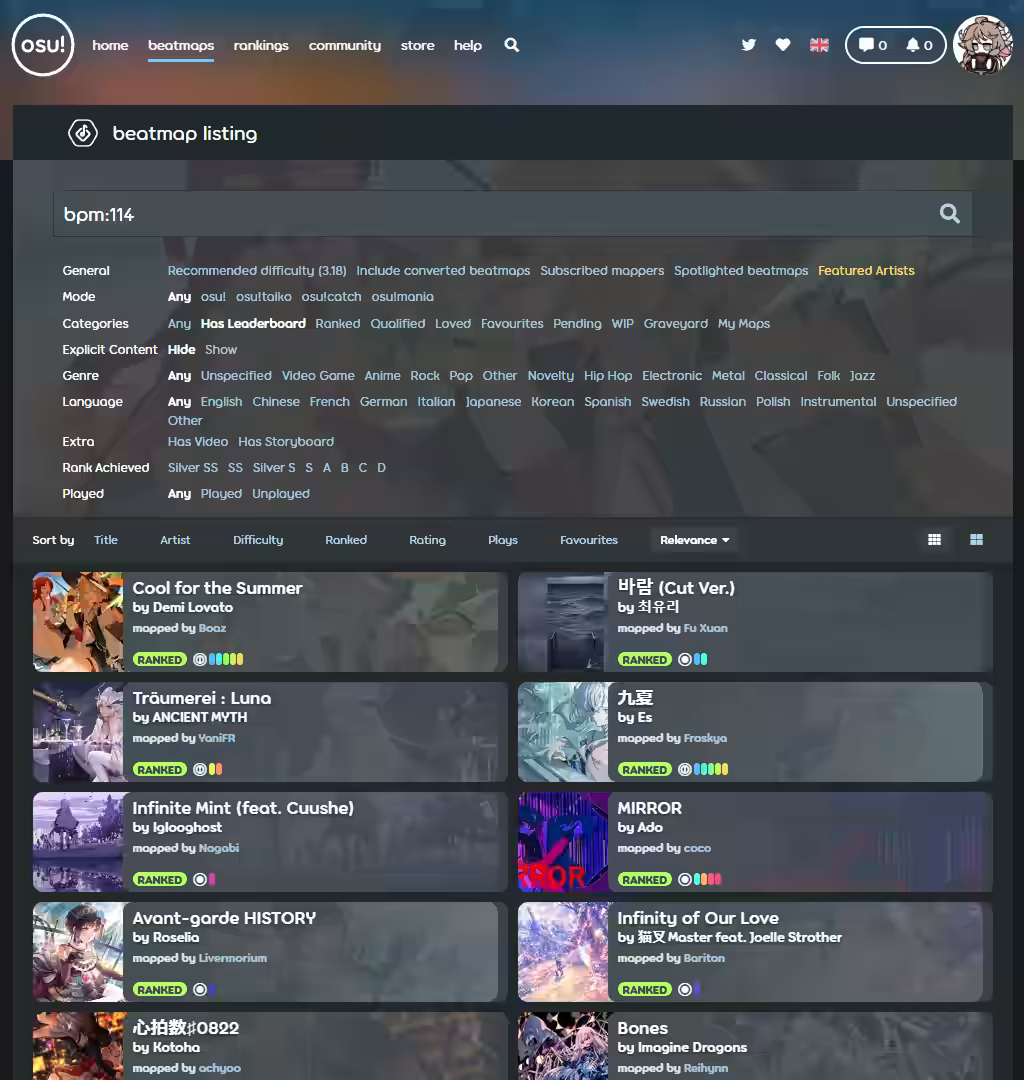
Task: Filter genre by Video Game
Action: [318, 376]
